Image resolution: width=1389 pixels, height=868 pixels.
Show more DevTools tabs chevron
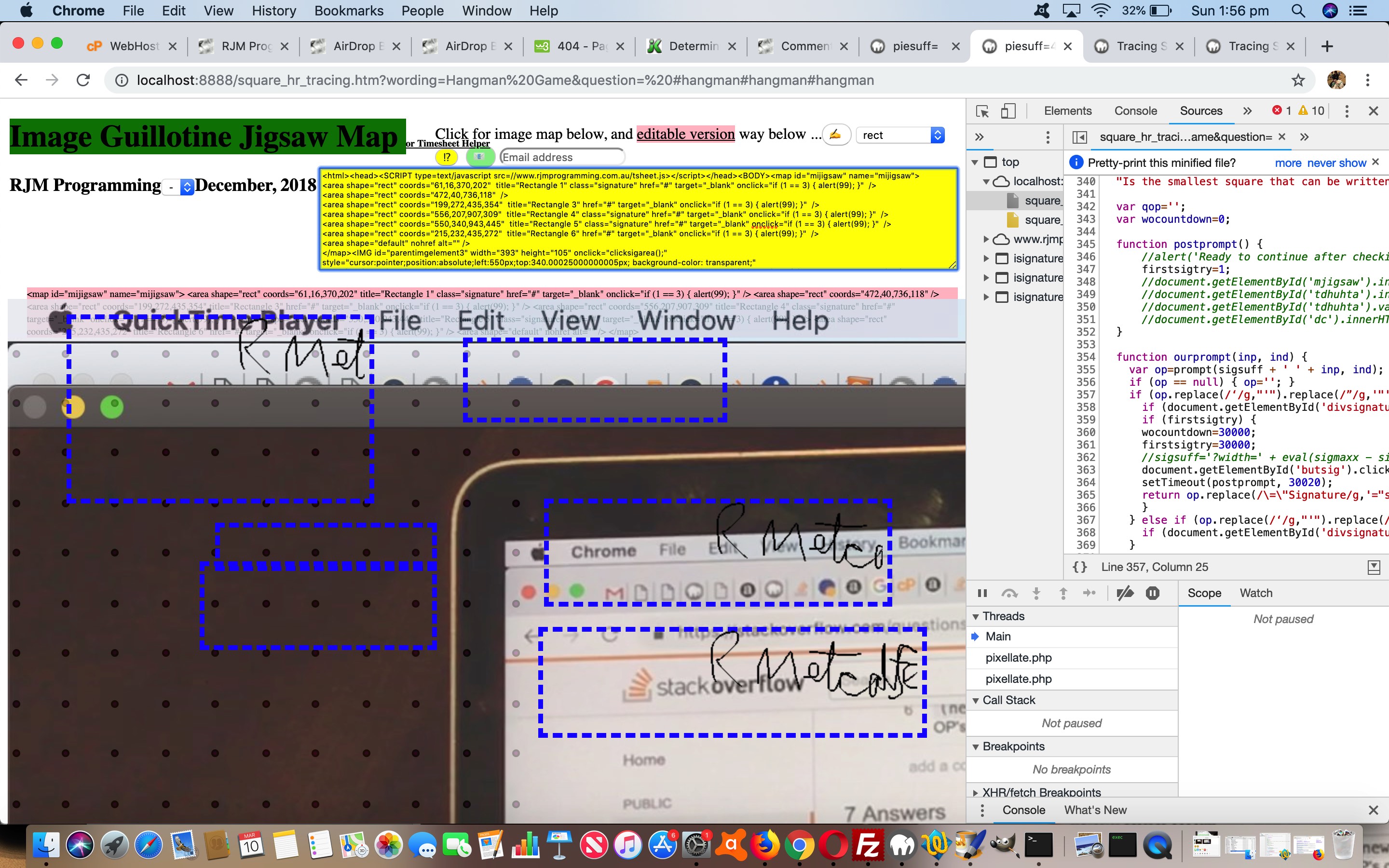[1247, 111]
